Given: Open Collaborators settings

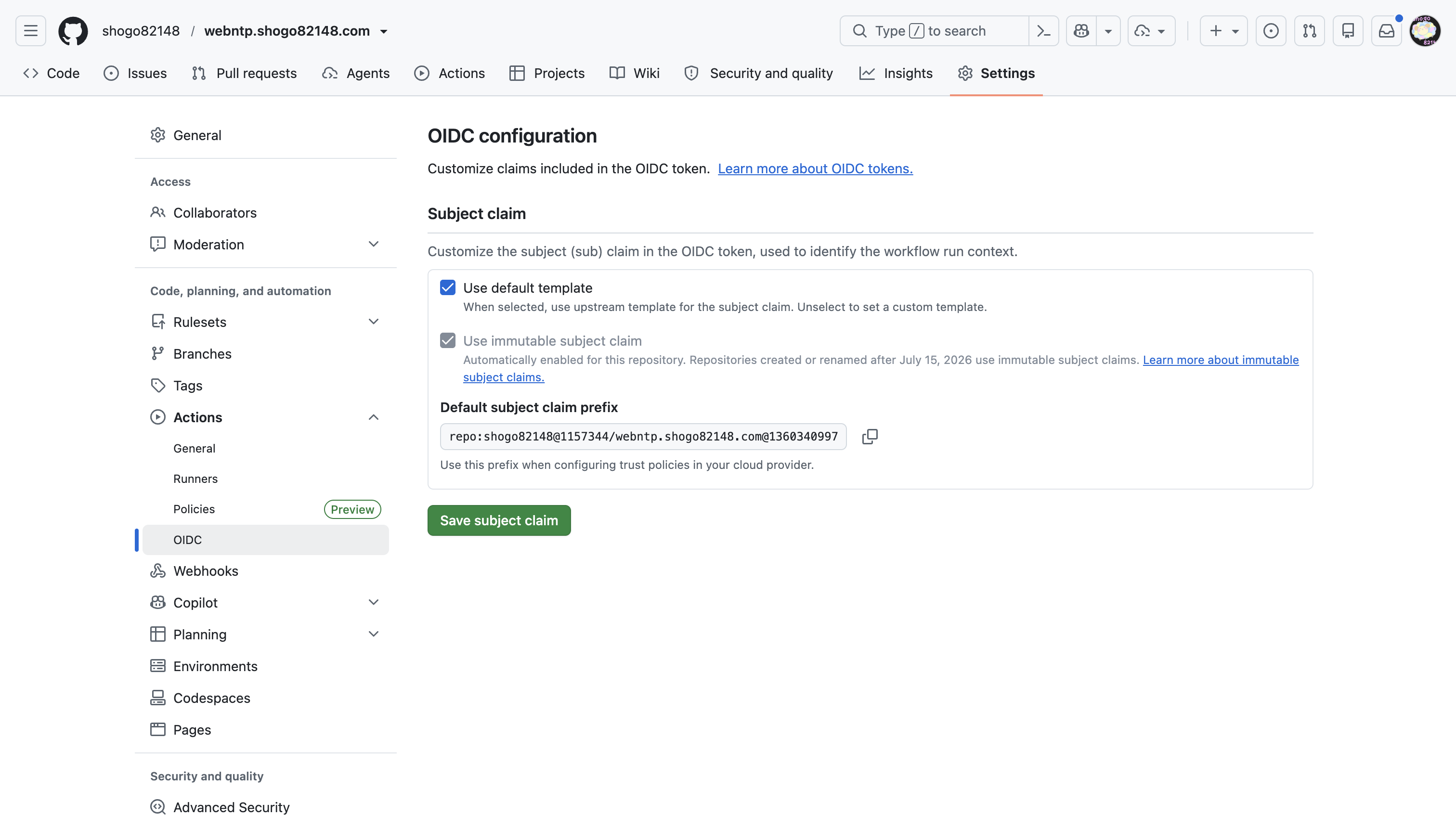Looking at the screenshot, I should (265, 212).
